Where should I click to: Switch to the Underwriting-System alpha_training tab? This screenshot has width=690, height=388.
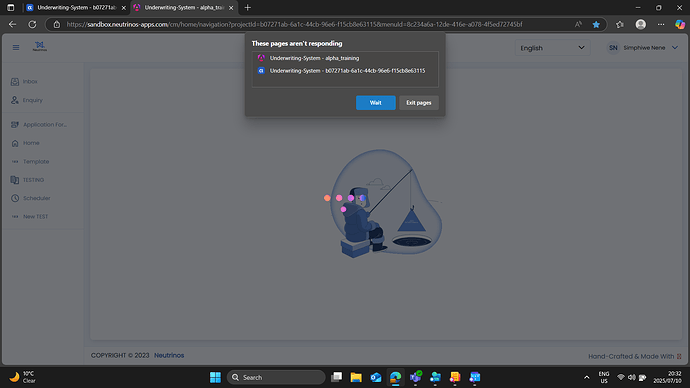tap(184, 7)
